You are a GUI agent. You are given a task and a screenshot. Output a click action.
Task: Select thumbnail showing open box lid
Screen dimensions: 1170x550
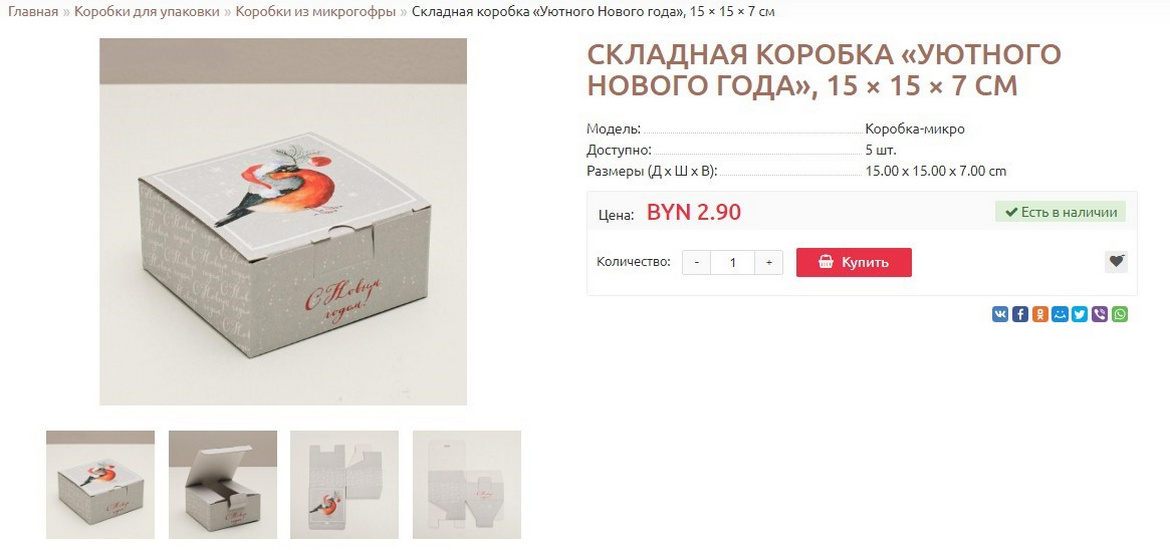coord(223,484)
